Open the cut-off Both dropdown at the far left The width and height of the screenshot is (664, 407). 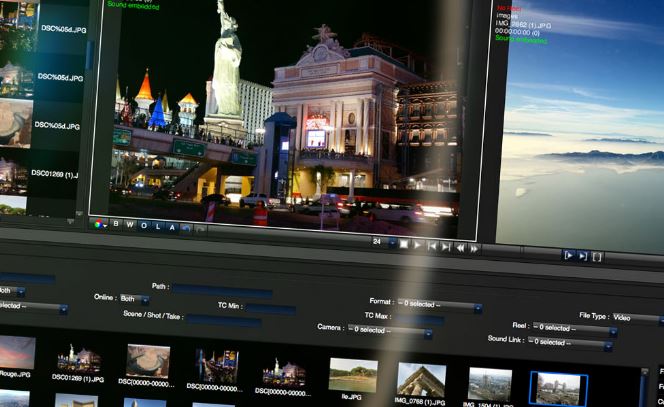tap(12, 291)
